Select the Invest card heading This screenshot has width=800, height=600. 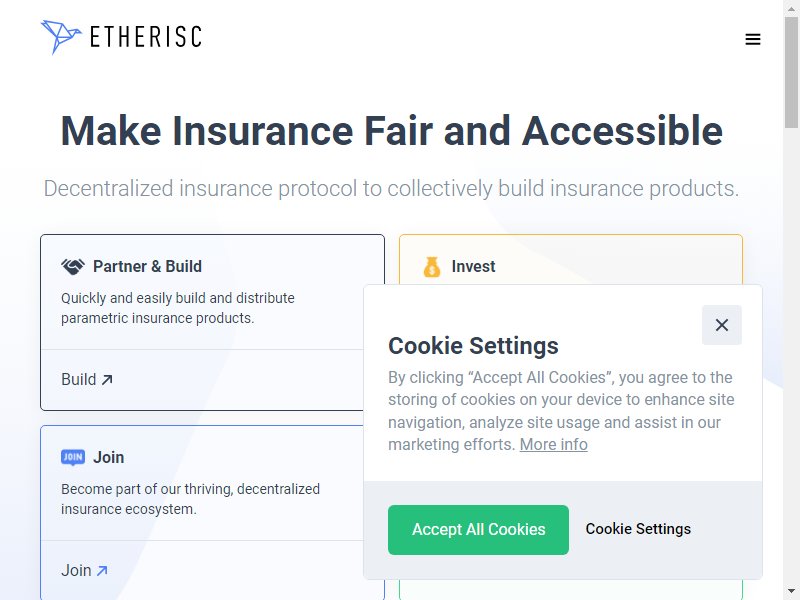coord(473,266)
